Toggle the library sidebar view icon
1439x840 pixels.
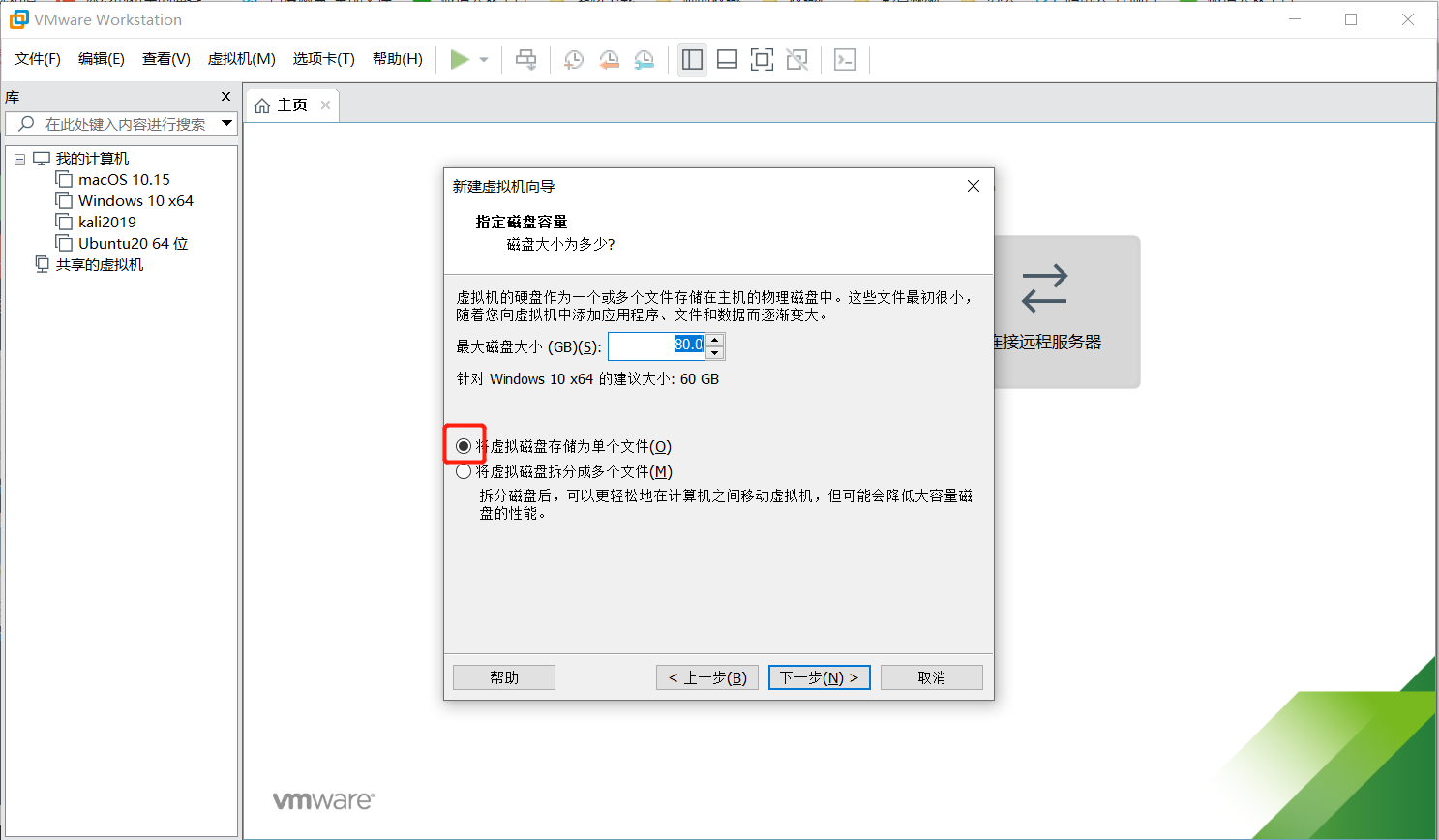point(692,60)
